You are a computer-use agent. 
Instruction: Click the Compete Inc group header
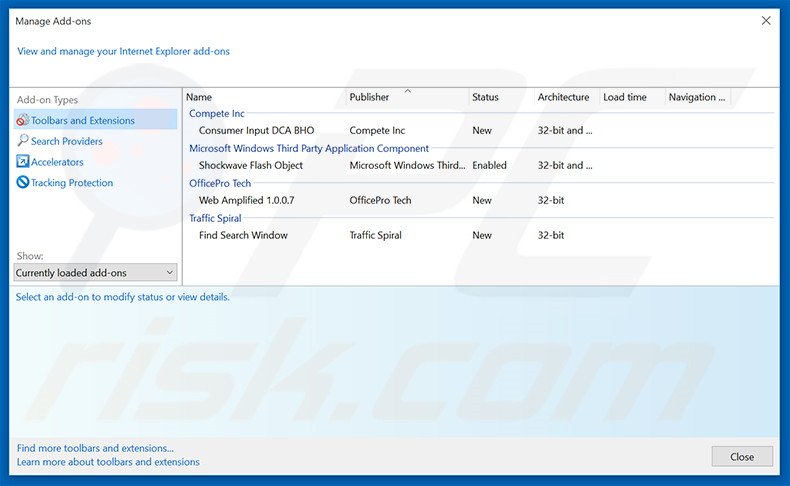pyautogui.click(x=217, y=113)
